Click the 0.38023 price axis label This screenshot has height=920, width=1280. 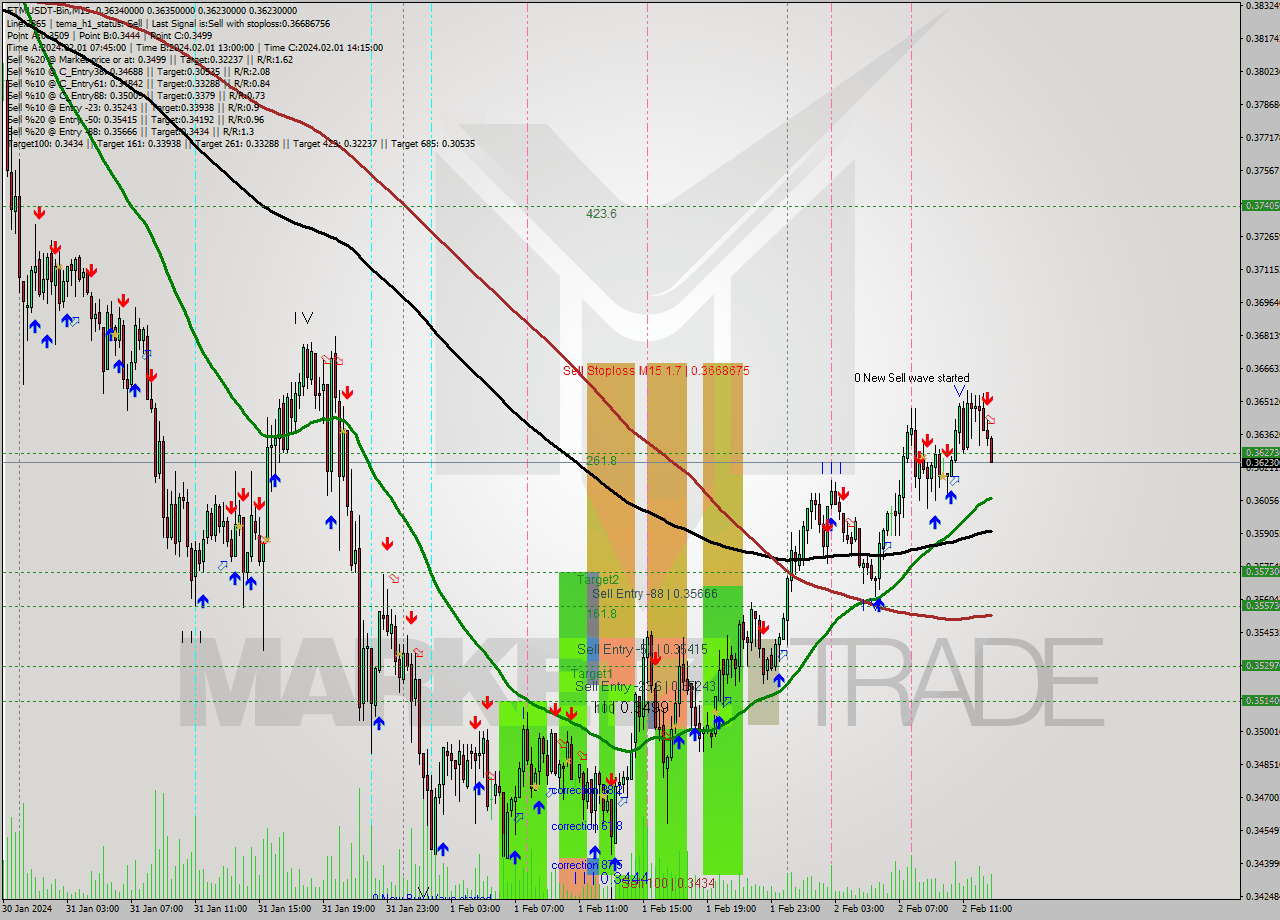[1262, 72]
